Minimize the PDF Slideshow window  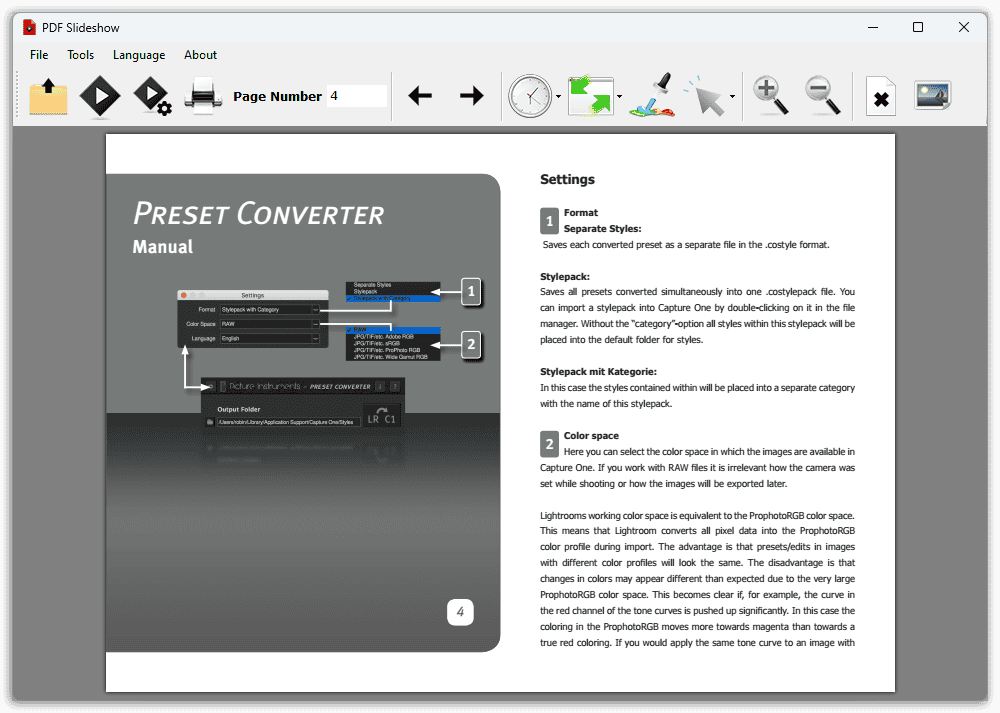tap(873, 27)
